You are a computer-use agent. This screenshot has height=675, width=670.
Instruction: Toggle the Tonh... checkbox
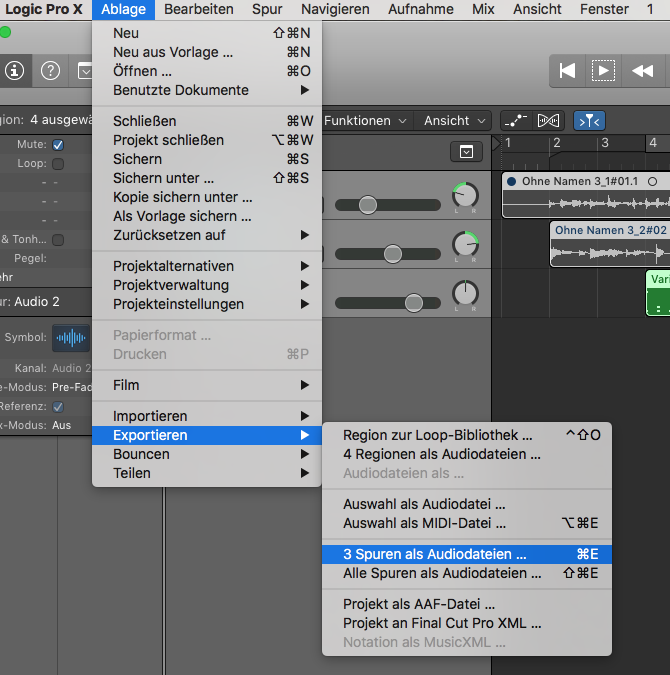coord(58,240)
